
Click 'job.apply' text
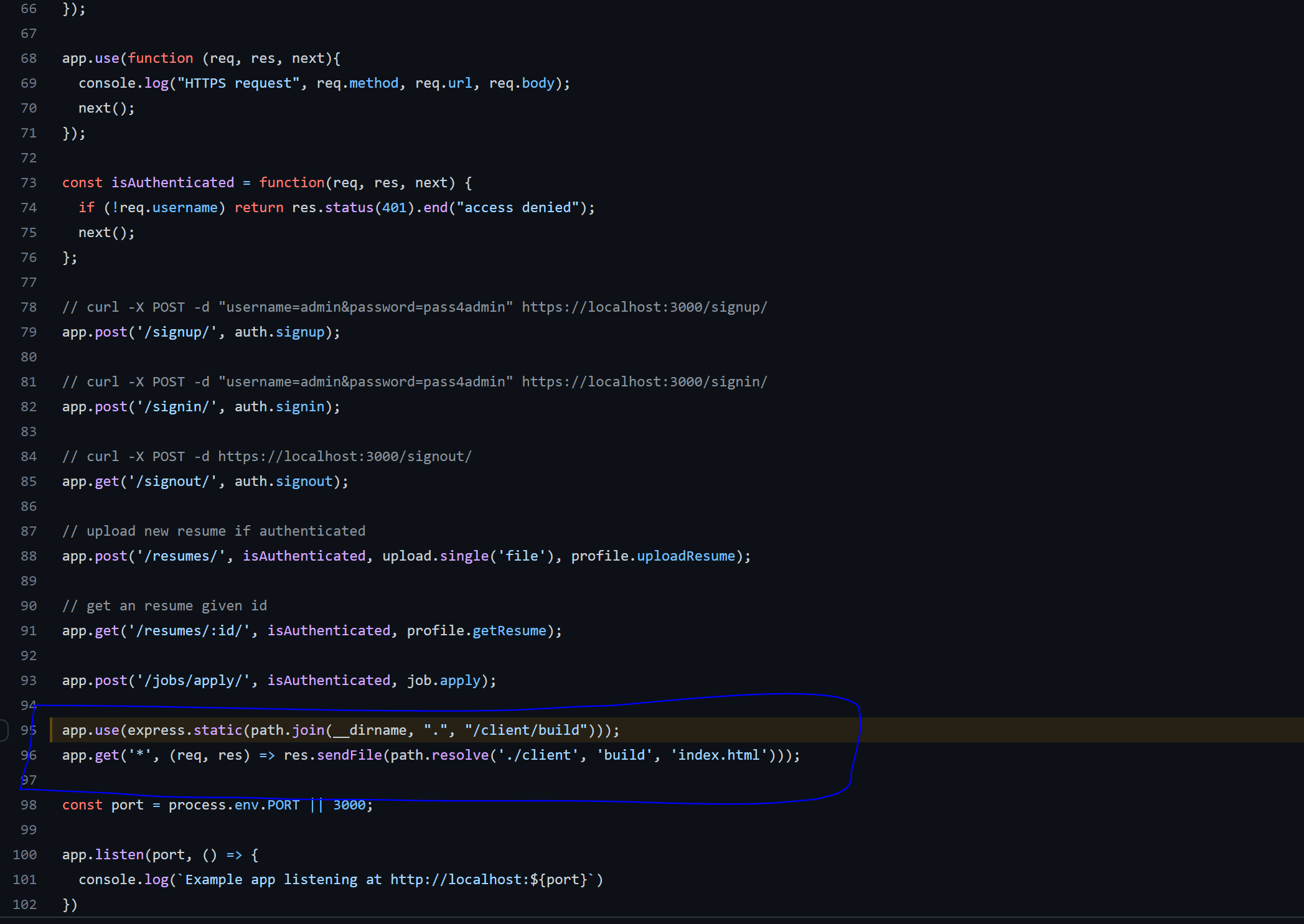tap(444, 681)
